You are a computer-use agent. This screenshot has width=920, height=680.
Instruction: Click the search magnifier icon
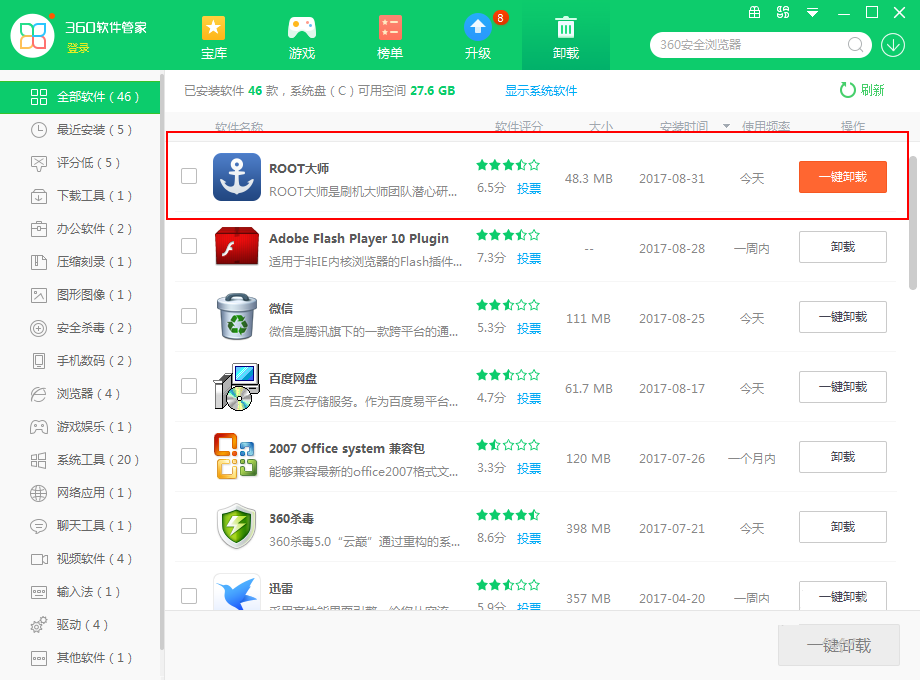(x=855, y=45)
